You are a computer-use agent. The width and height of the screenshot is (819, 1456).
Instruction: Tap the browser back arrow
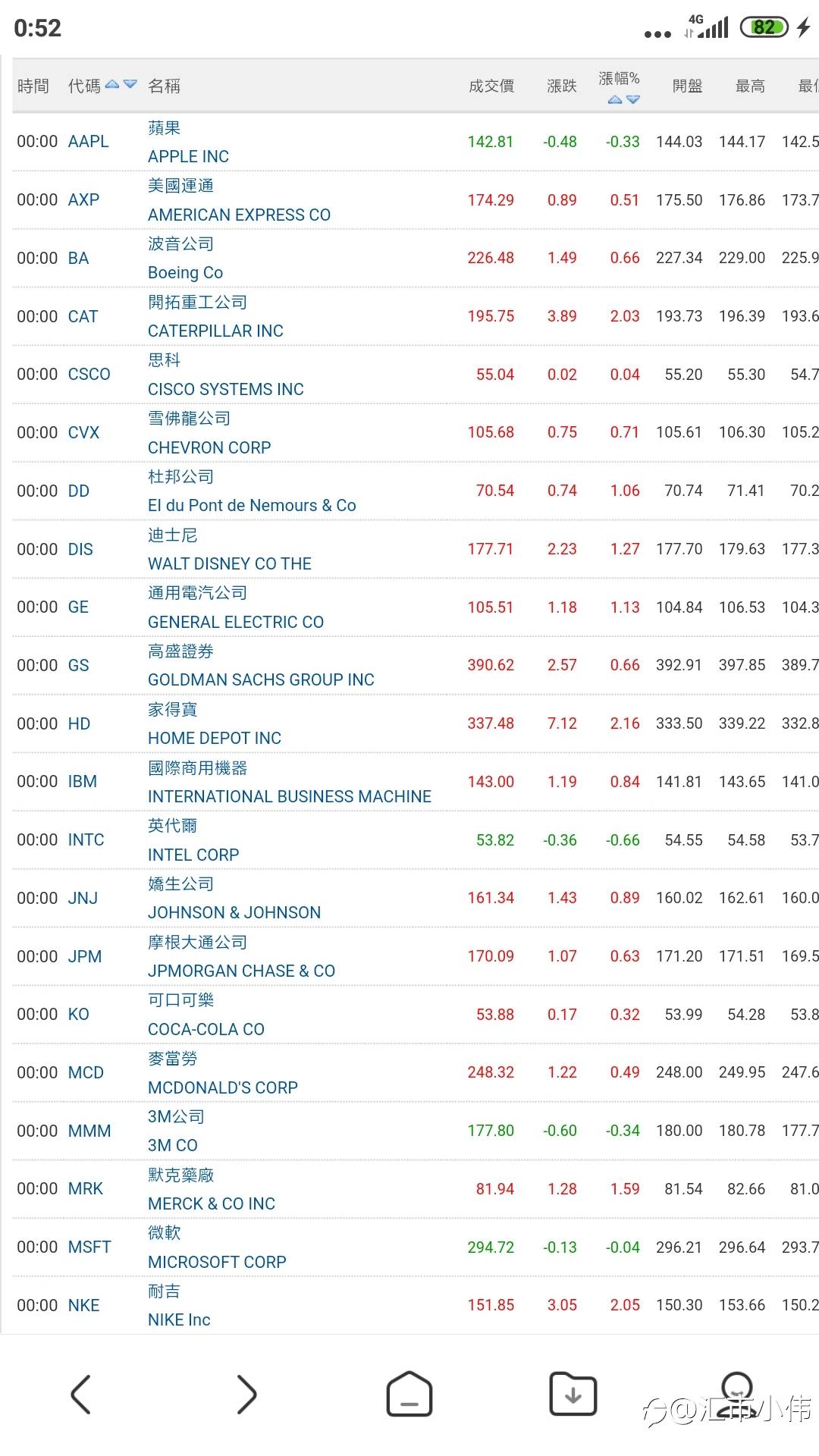pos(80,1394)
